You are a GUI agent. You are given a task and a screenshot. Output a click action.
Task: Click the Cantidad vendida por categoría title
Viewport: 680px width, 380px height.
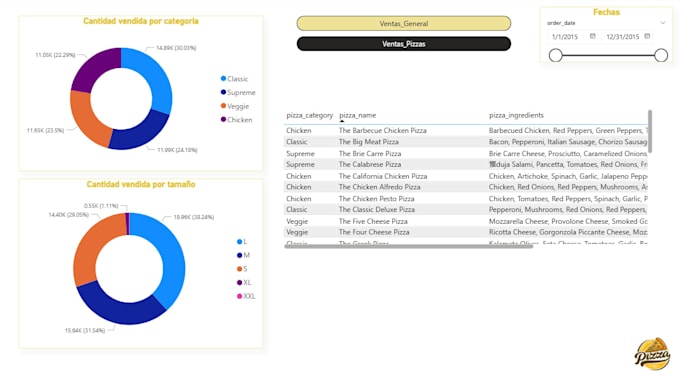(x=141, y=21)
